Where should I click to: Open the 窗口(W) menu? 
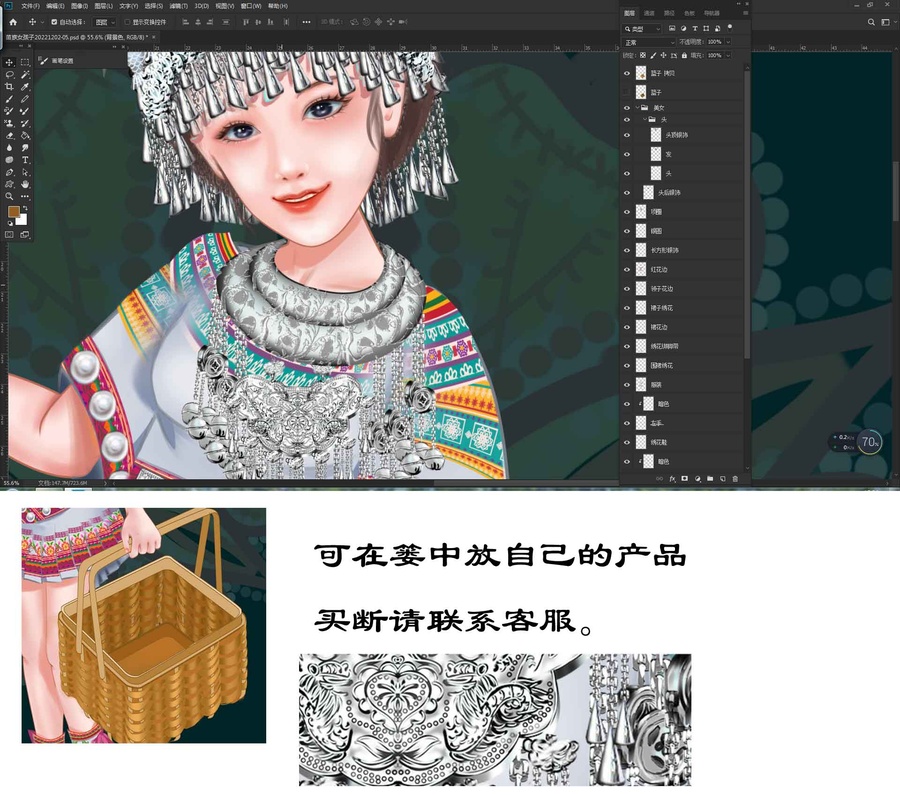click(251, 6)
